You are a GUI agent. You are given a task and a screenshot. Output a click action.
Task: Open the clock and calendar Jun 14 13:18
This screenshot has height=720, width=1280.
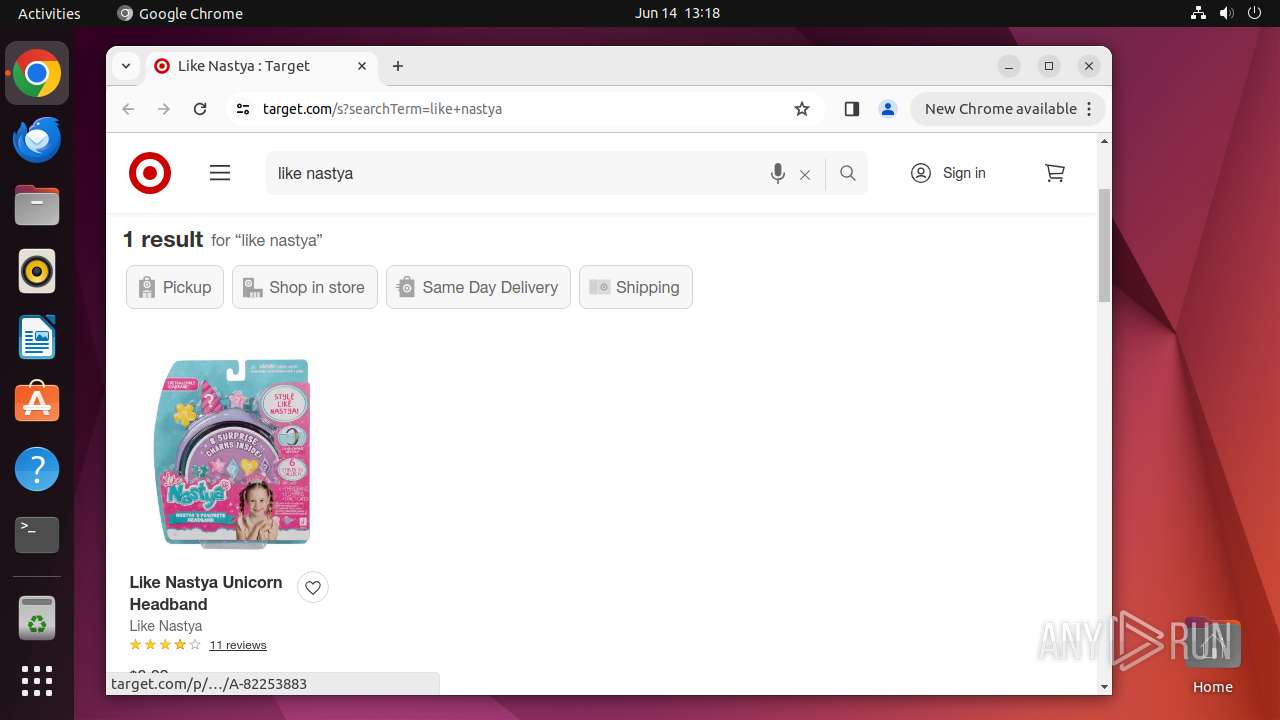677,13
